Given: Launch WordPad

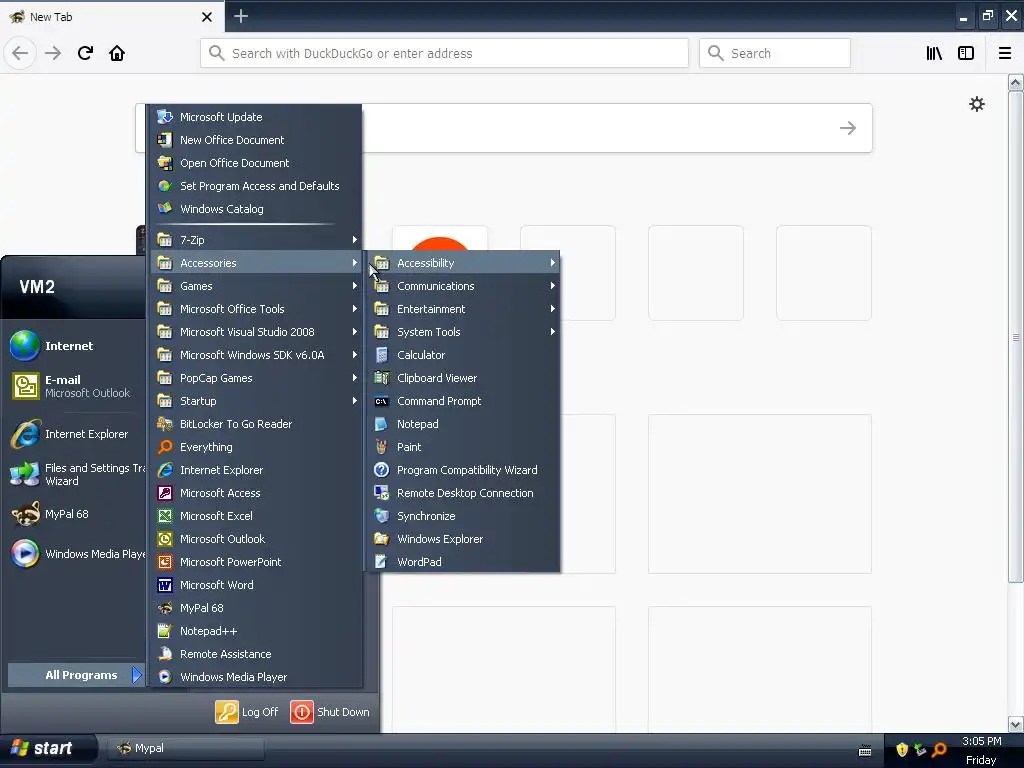Looking at the screenshot, I should [x=464, y=562].
